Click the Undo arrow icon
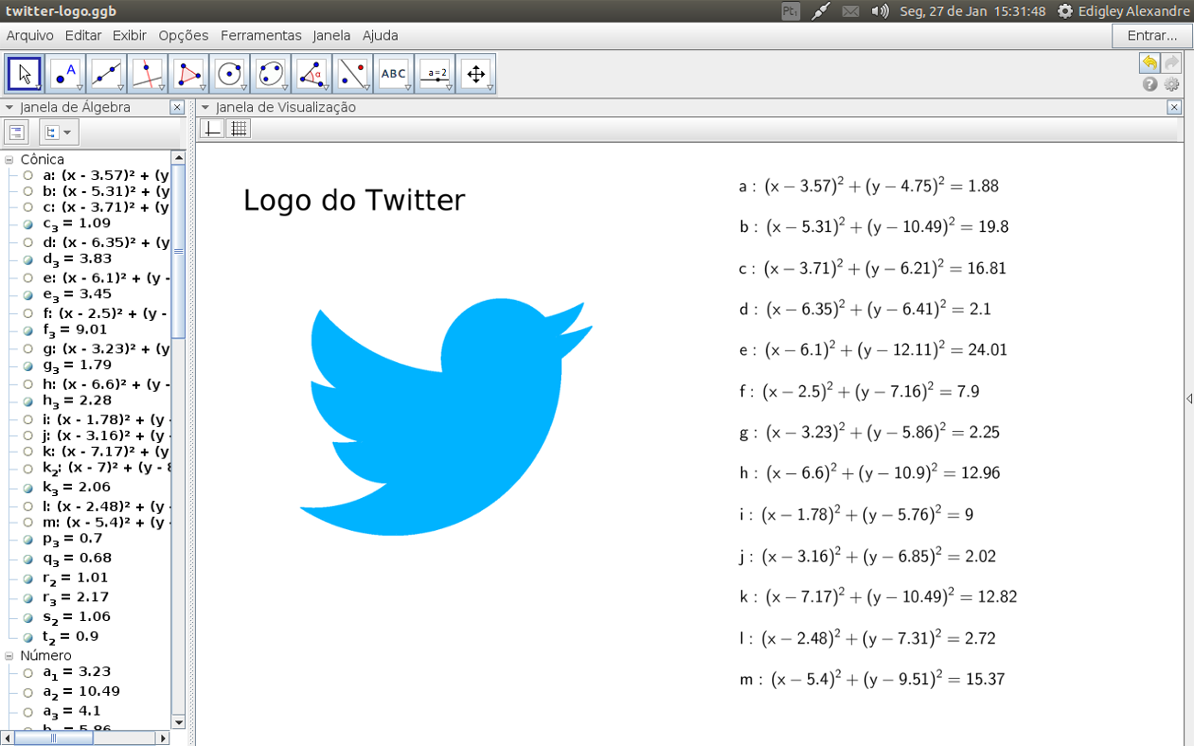Screen dimensions: 1194x746 click(1149, 62)
